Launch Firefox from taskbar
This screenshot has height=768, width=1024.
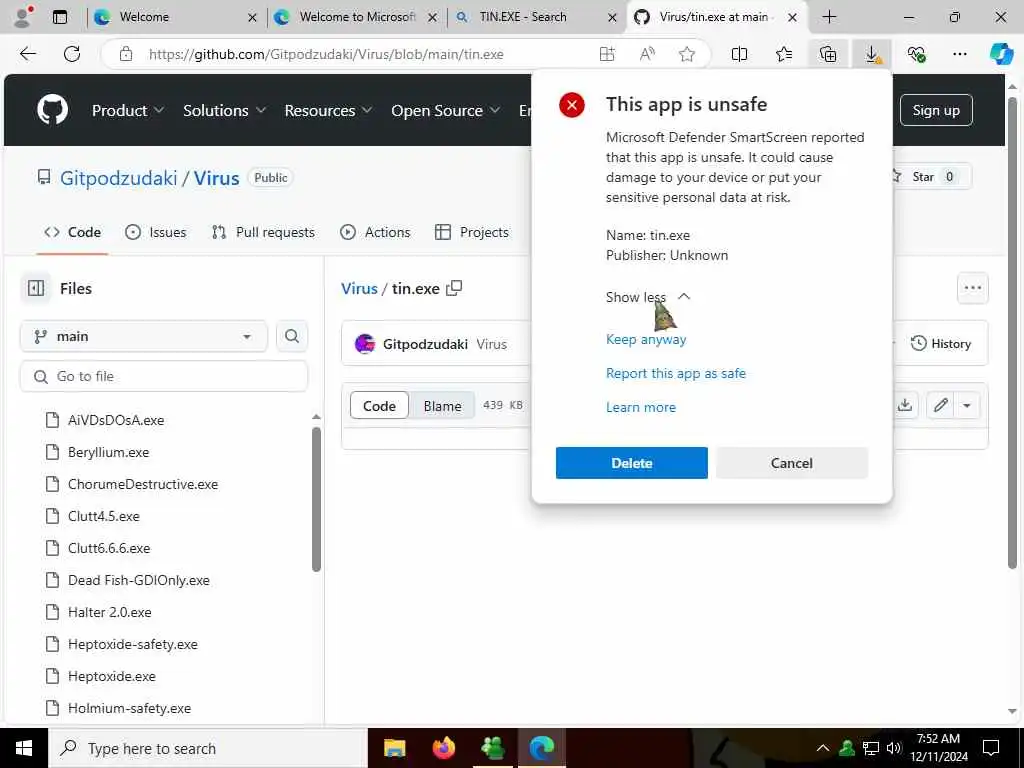pyautogui.click(x=443, y=748)
